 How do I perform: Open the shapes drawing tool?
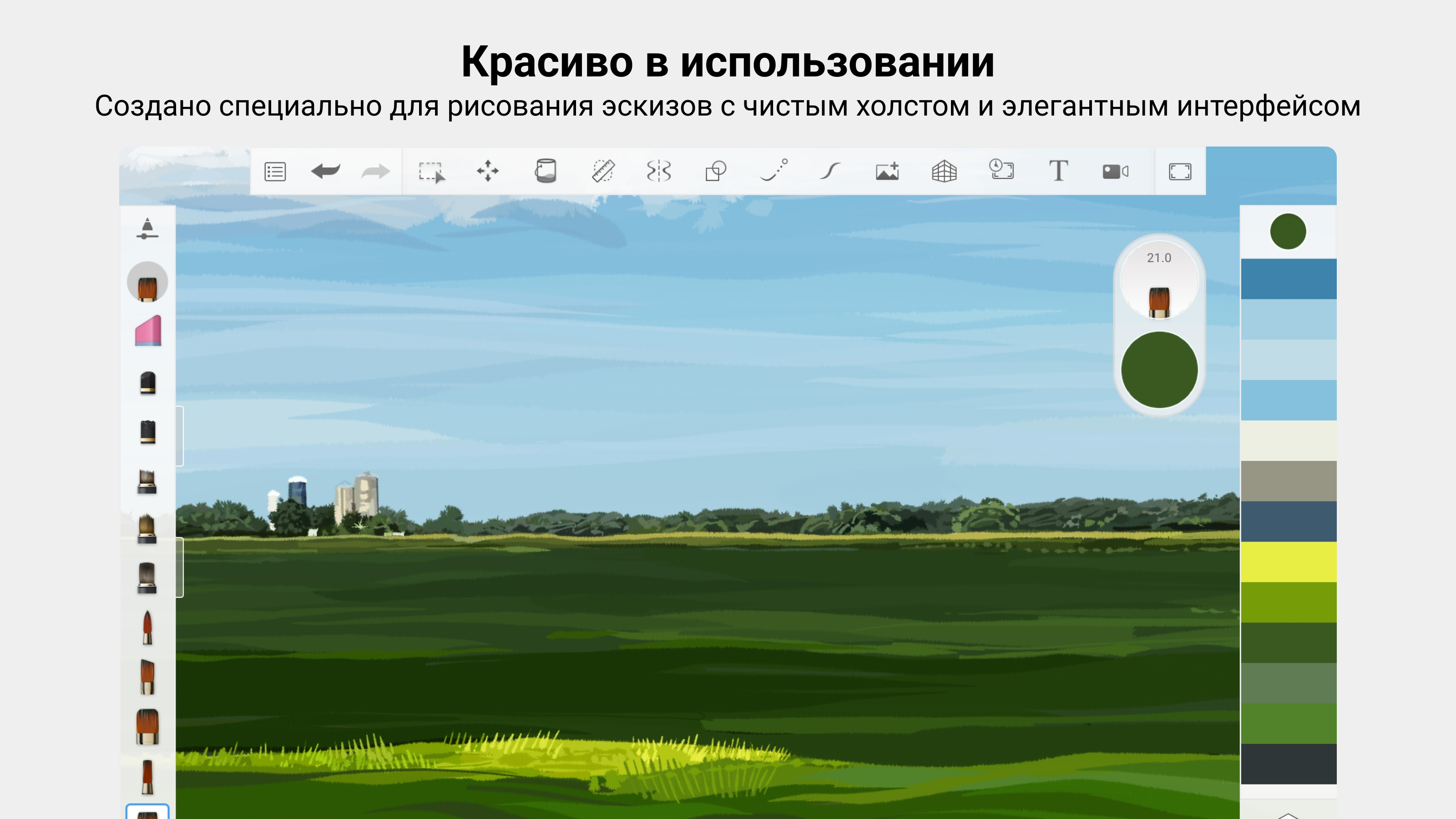coord(716,171)
